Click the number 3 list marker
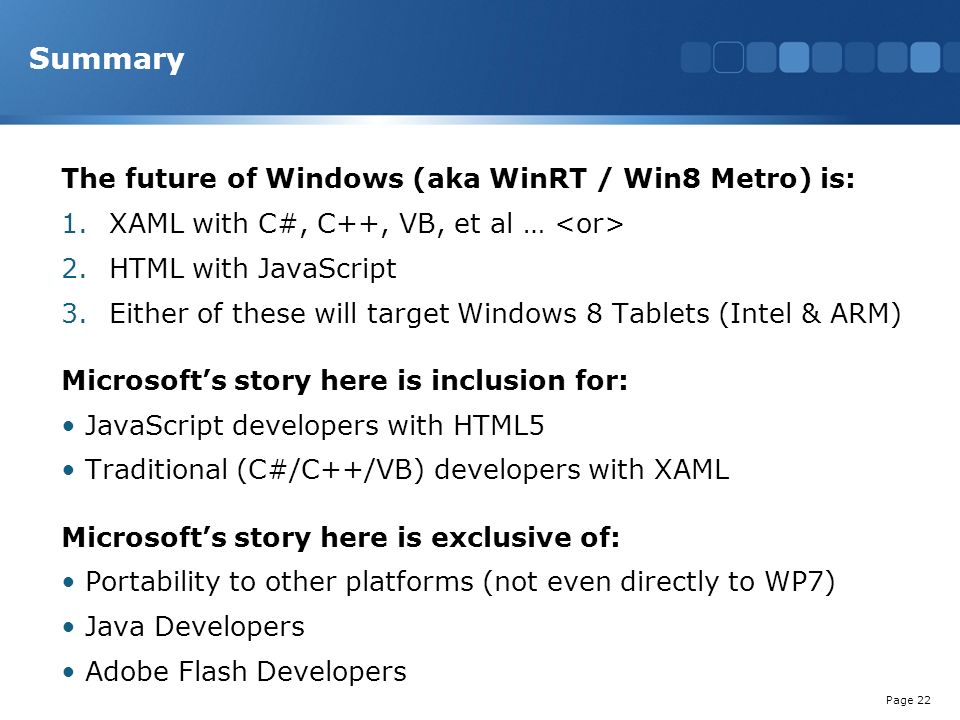 pos(74,314)
